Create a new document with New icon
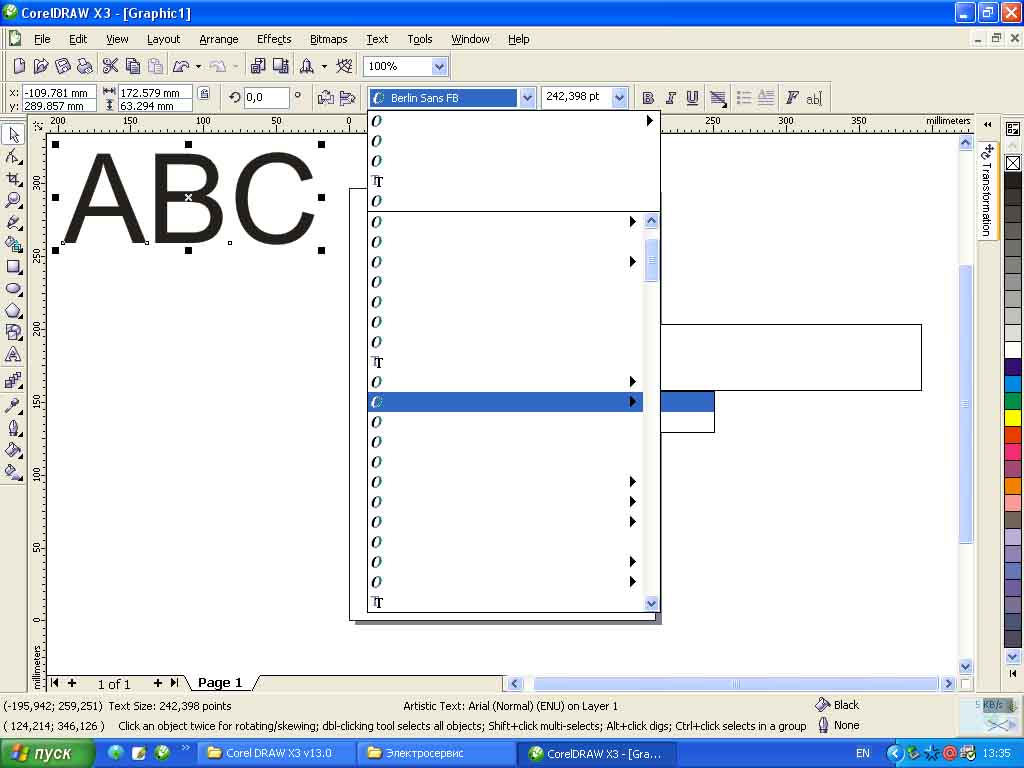This screenshot has height=768, width=1024. [x=19, y=65]
